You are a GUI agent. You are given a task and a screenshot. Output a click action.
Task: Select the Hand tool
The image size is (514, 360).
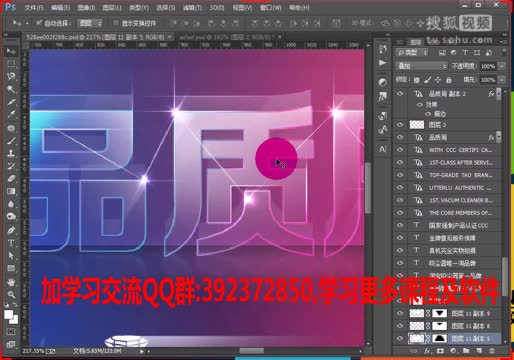pos(11,282)
